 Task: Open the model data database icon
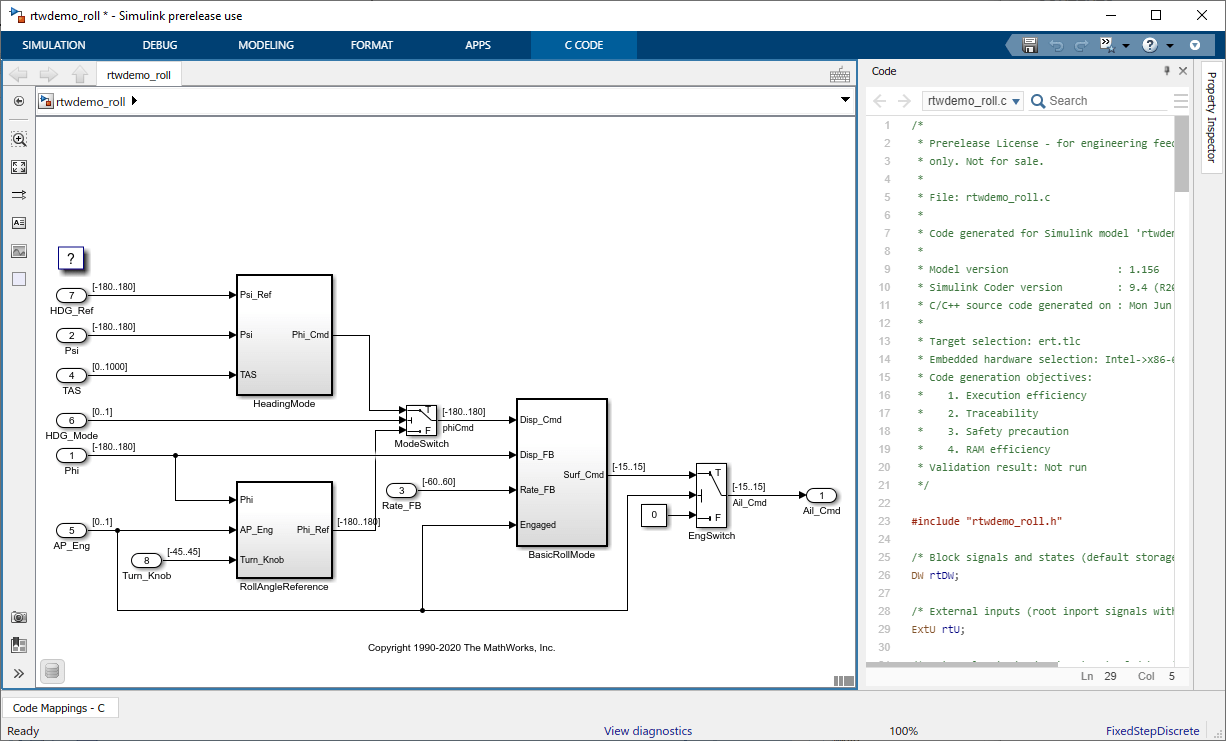(53, 670)
